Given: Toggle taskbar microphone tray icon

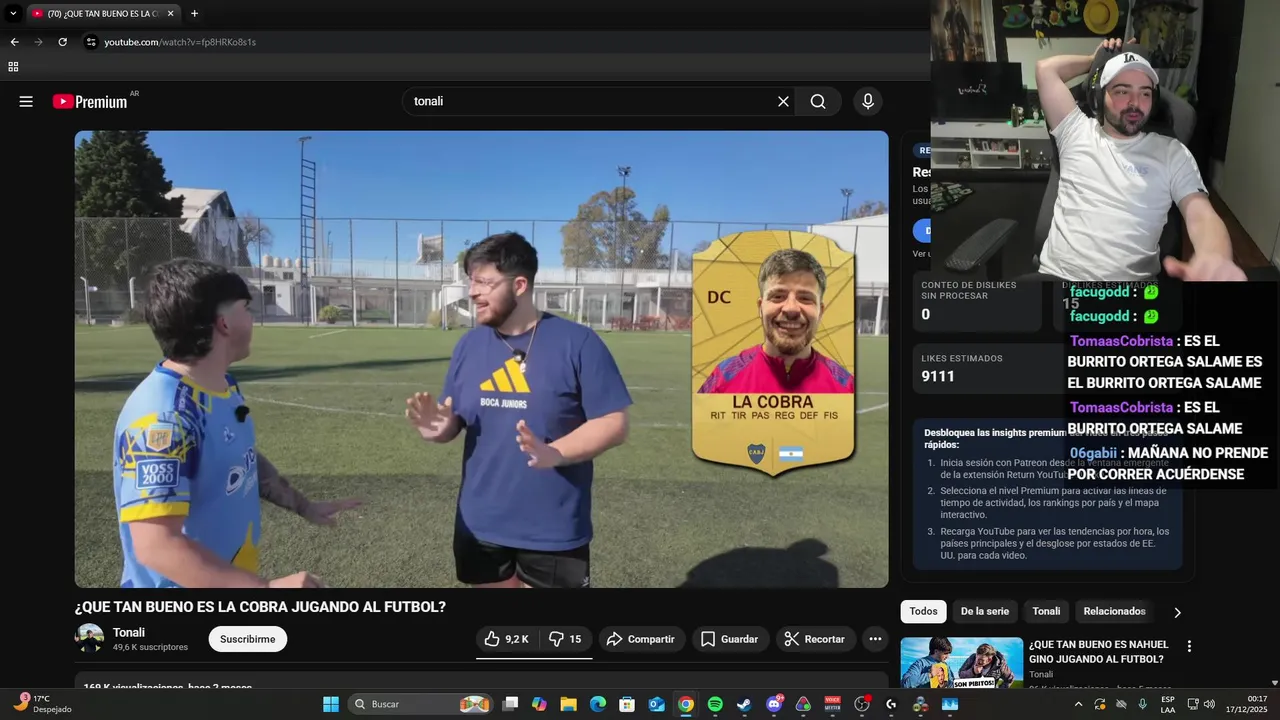Looking at the screenshot, I should [1142, 704].
